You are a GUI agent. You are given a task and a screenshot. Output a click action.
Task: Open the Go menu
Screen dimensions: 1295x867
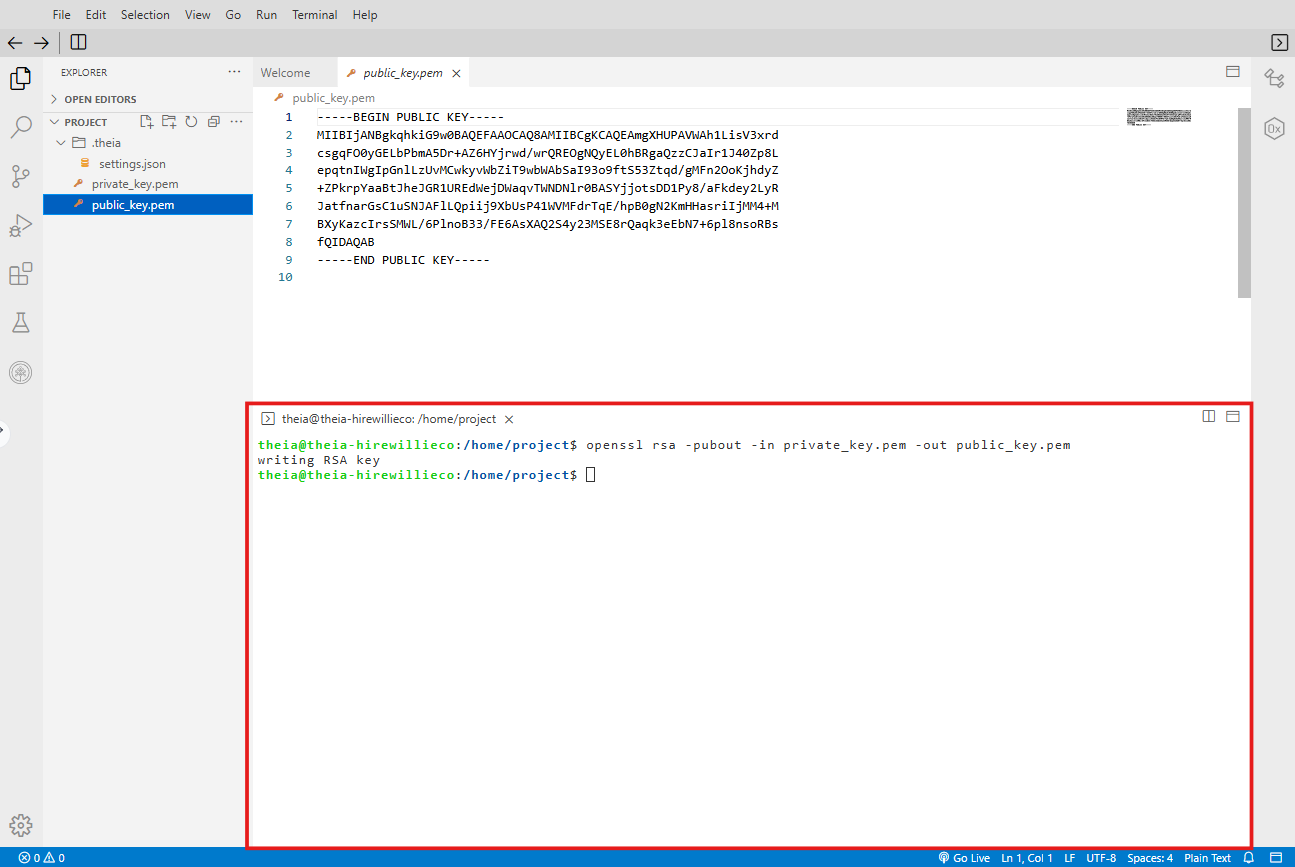pos(233,15)
